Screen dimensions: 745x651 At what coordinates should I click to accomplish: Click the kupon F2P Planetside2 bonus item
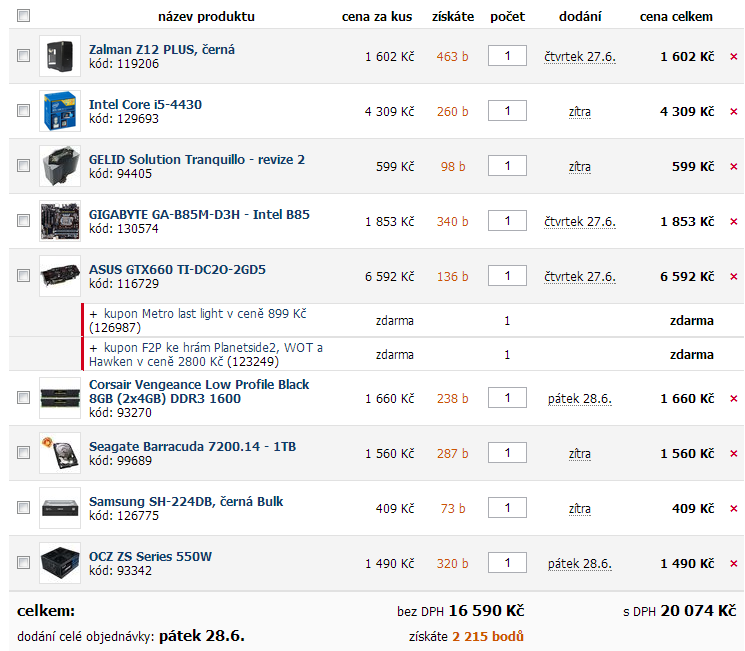pos(206,354)
